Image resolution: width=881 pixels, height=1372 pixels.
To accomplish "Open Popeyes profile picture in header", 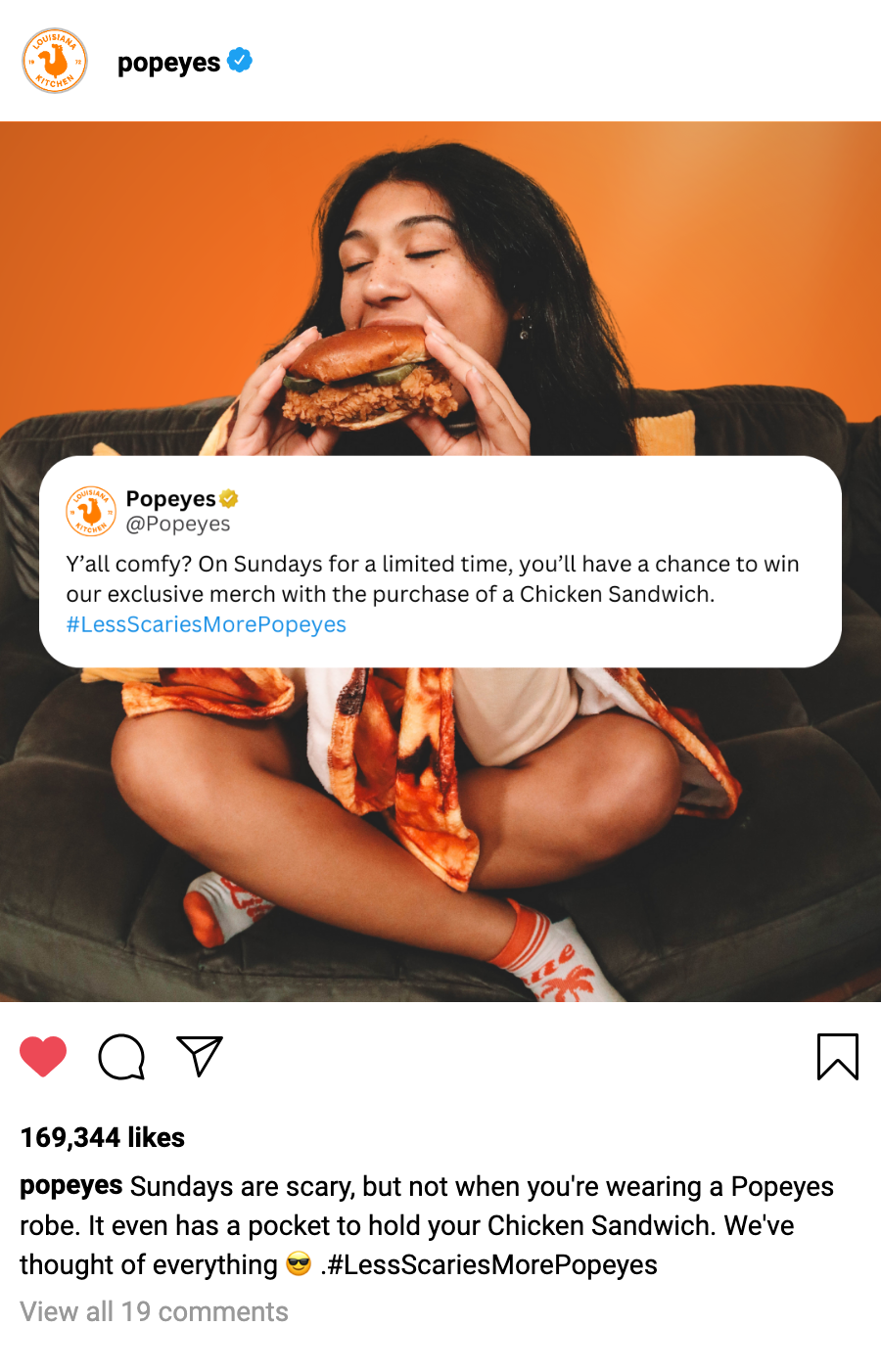I will point(55,61).
